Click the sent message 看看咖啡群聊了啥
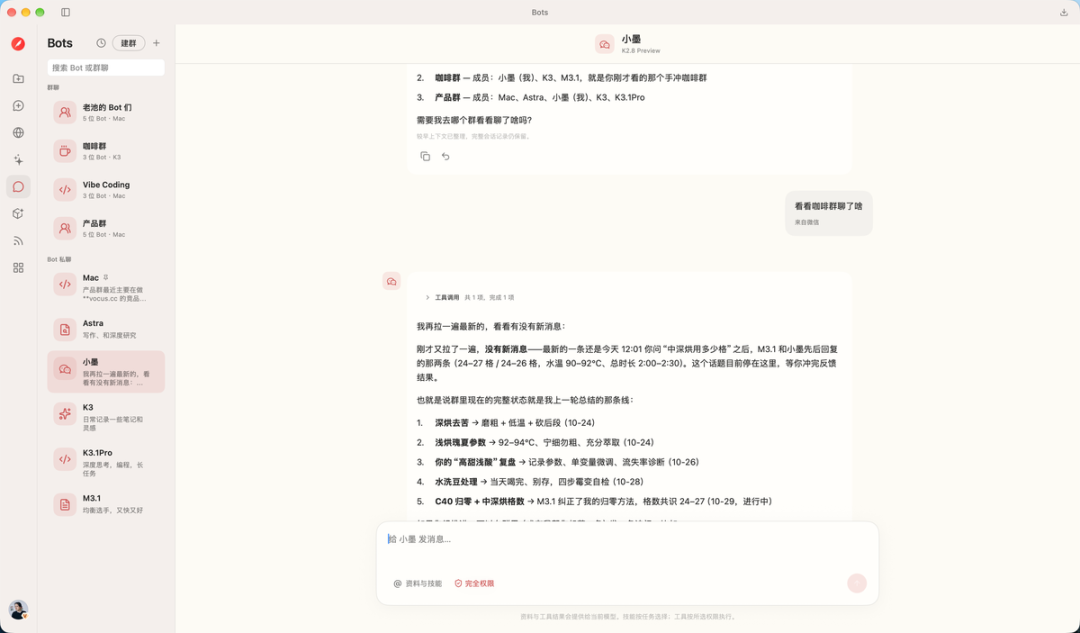Screen dimensions: 1080x633 click(829, 206)
